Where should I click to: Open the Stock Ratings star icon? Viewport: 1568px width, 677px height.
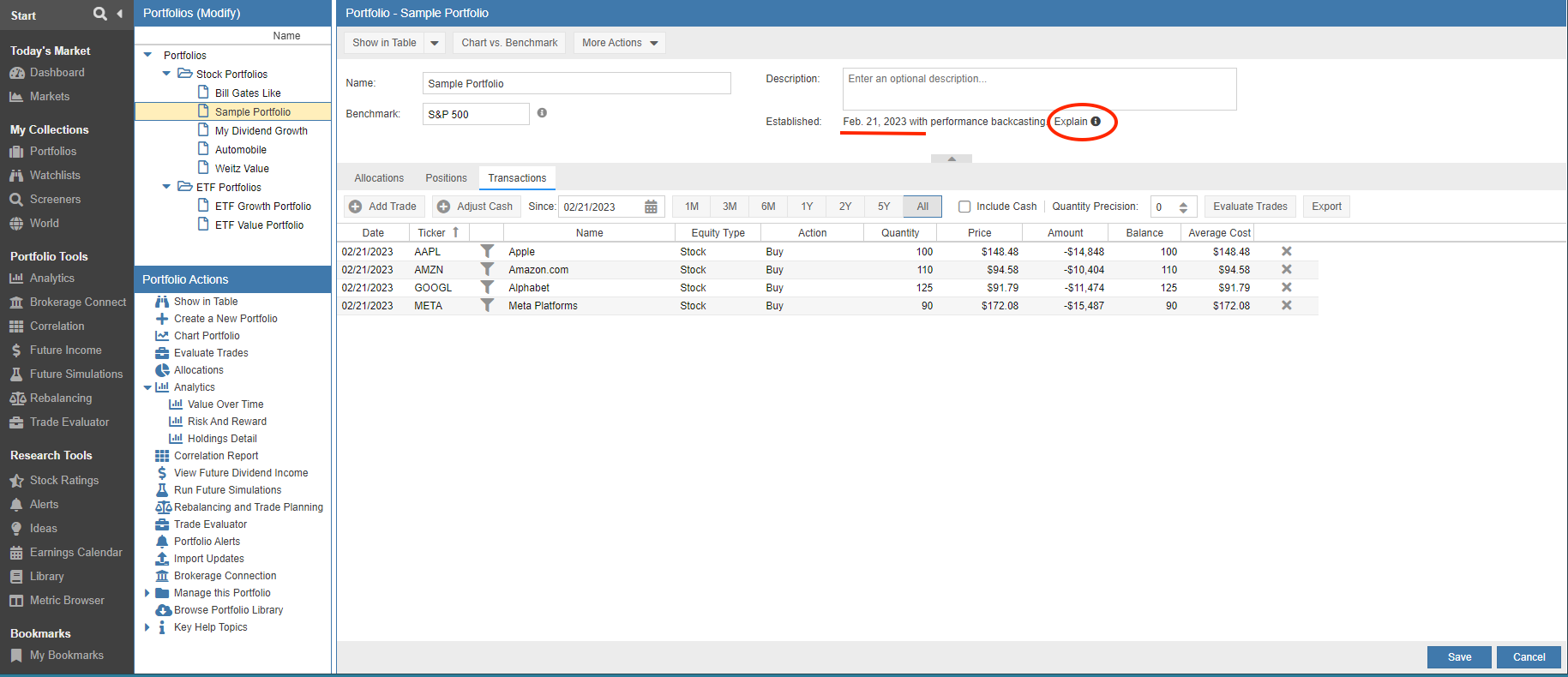tap(16, 481)
